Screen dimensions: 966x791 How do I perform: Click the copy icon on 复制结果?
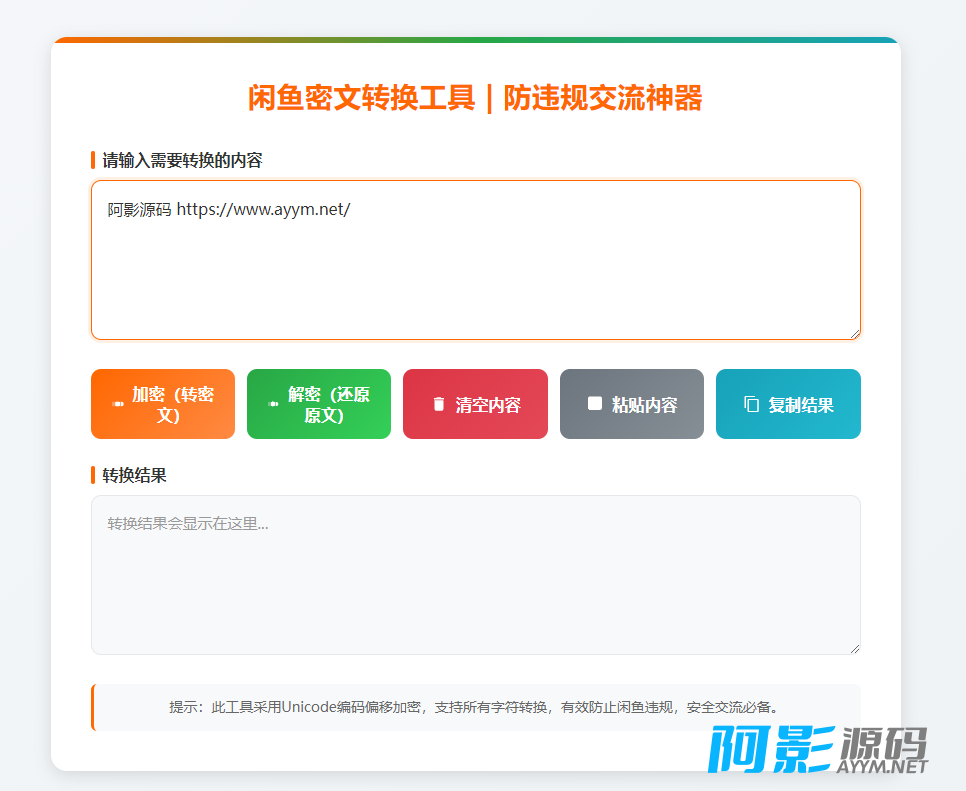(x=751, y=404)
